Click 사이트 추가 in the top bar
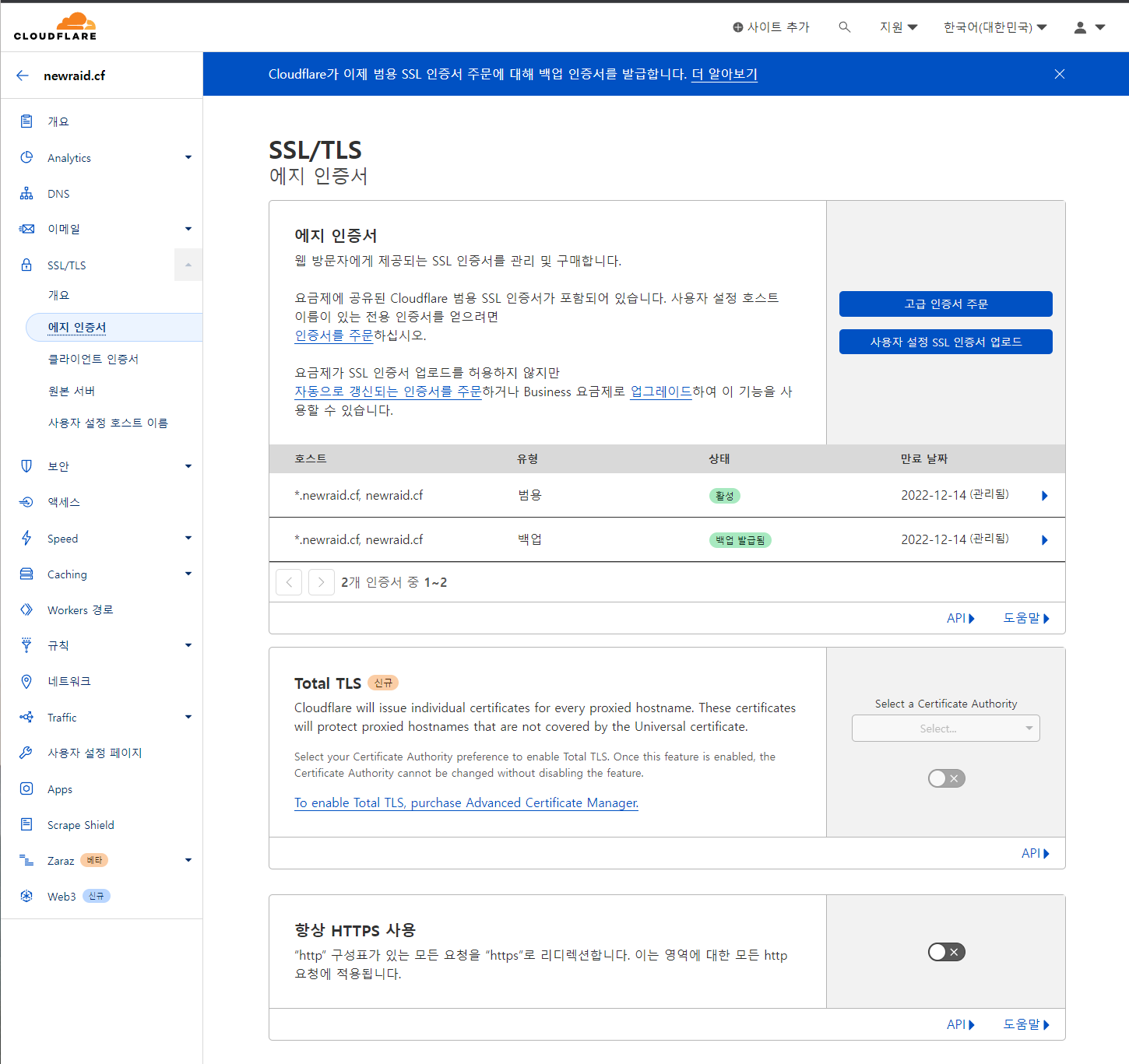The height and width of the screenshot is (1064, 1129). (771, 27)
